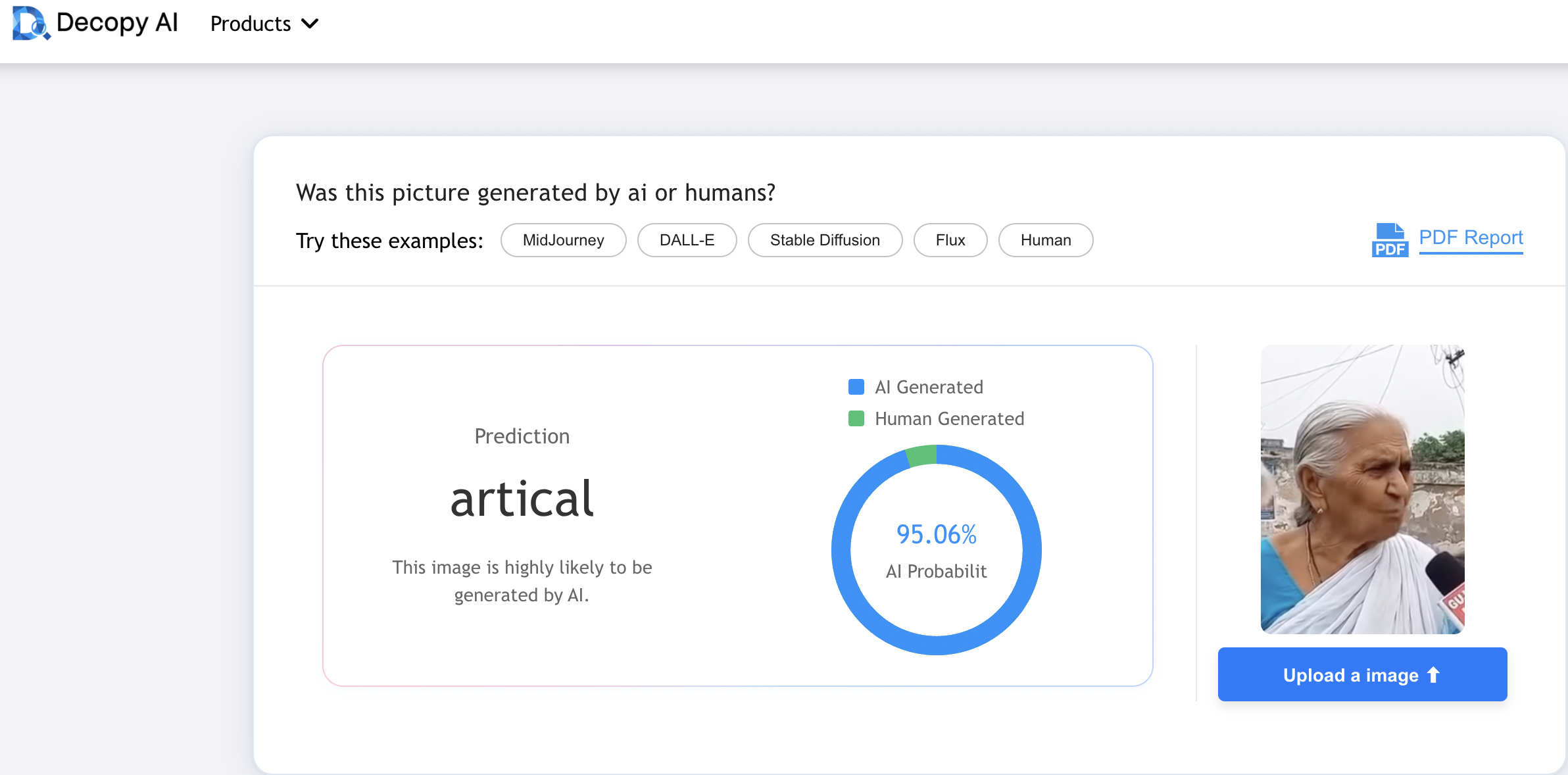Select the DALL-E example
The height and width of the screenshot is (775, 1568).
coord(687,240)
